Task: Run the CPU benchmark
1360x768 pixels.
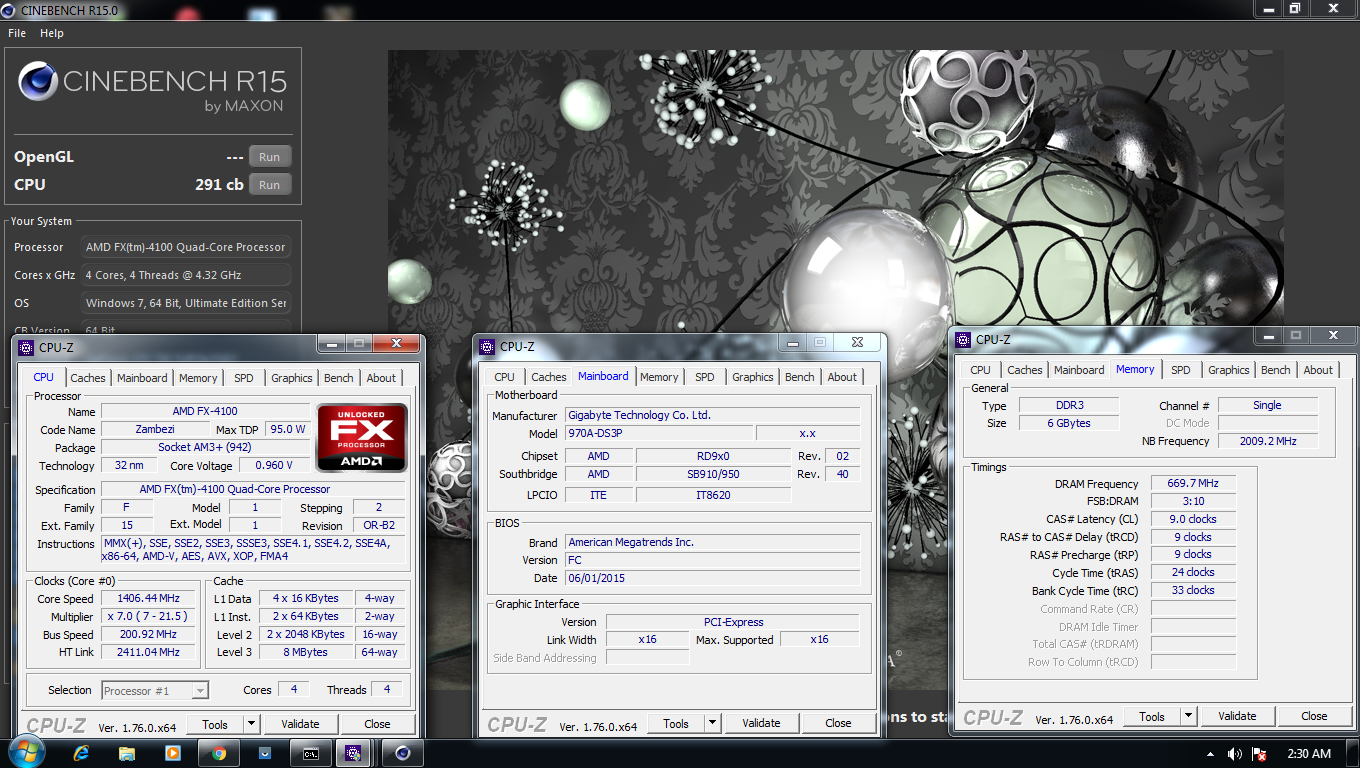Action: (270, 185)
